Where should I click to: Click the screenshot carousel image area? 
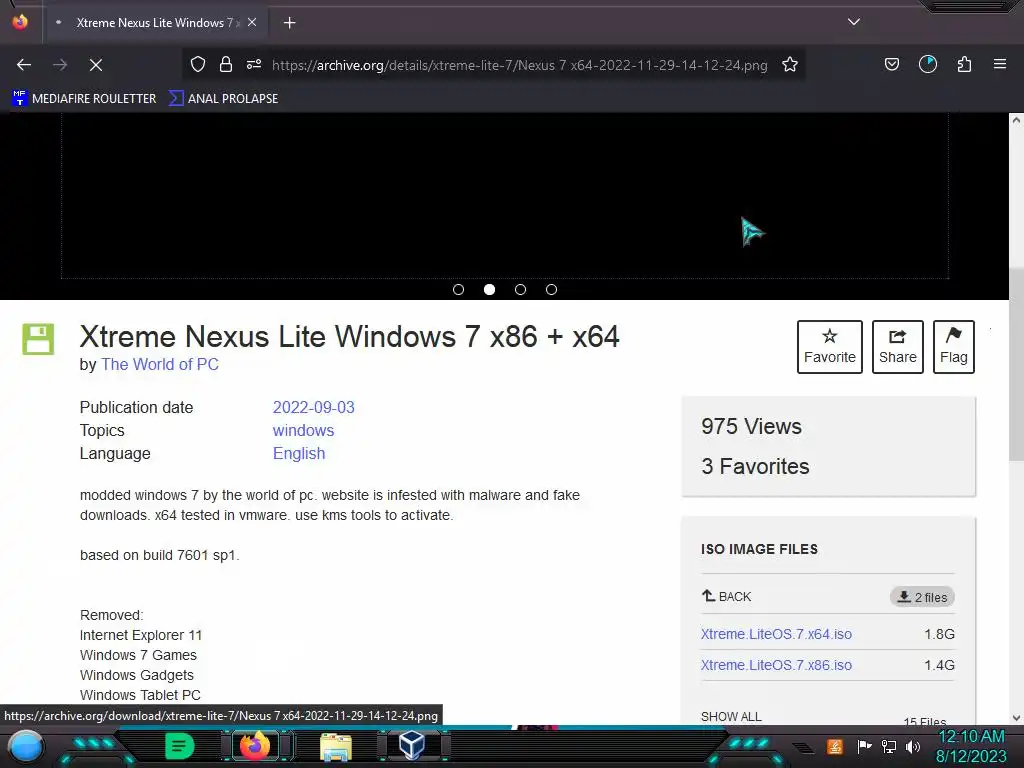click(x=505, y=196)
